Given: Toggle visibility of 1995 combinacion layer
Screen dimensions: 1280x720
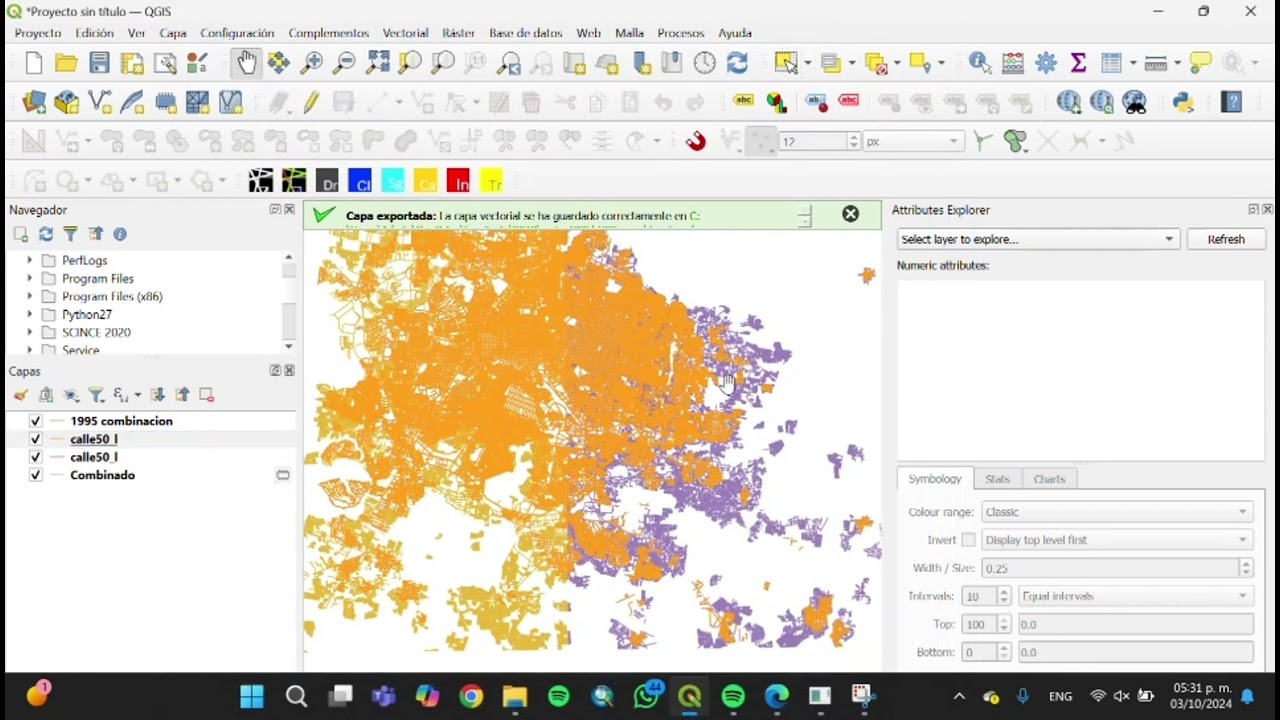Looking at the screenshot, I should point(36,421).
